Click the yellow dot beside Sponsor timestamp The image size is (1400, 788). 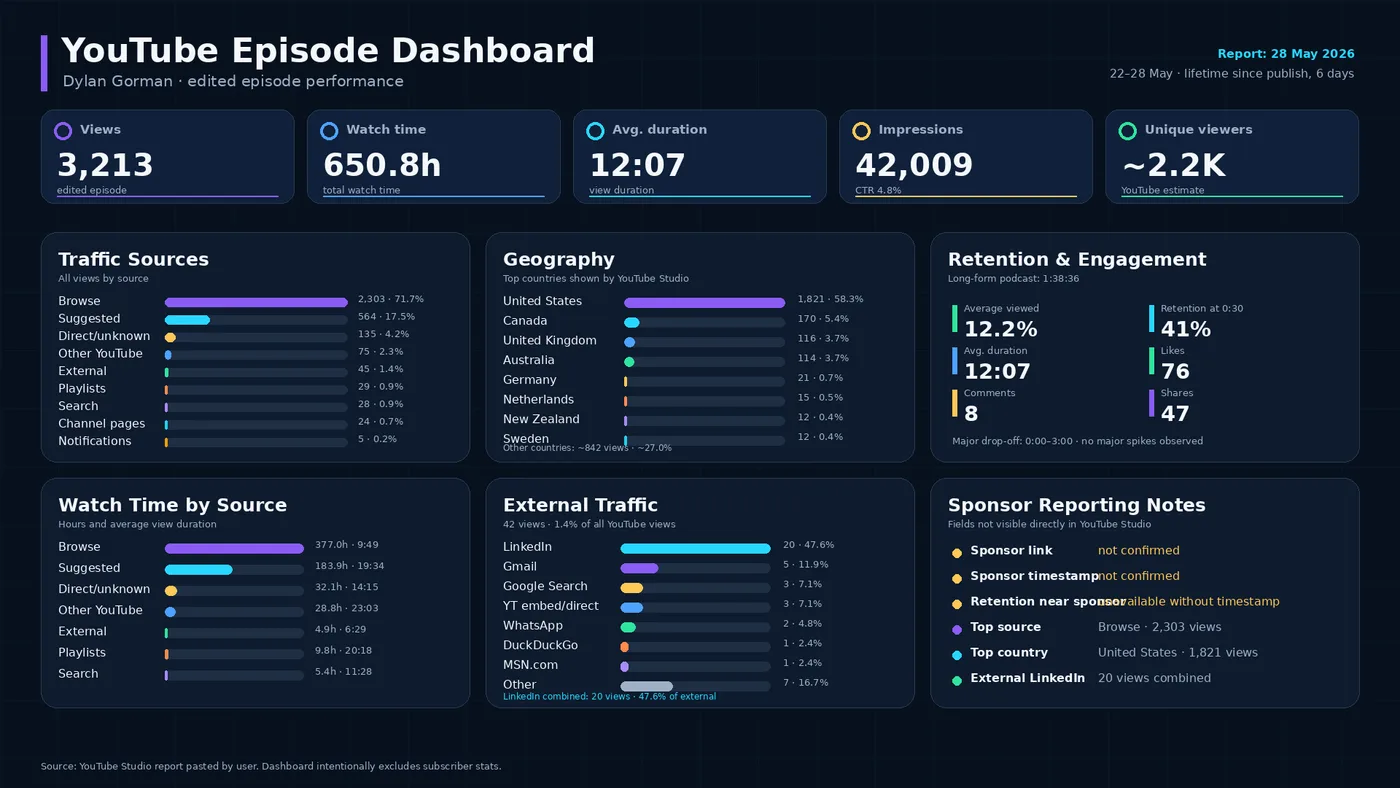pyautogui.click(x=957, y=578)
